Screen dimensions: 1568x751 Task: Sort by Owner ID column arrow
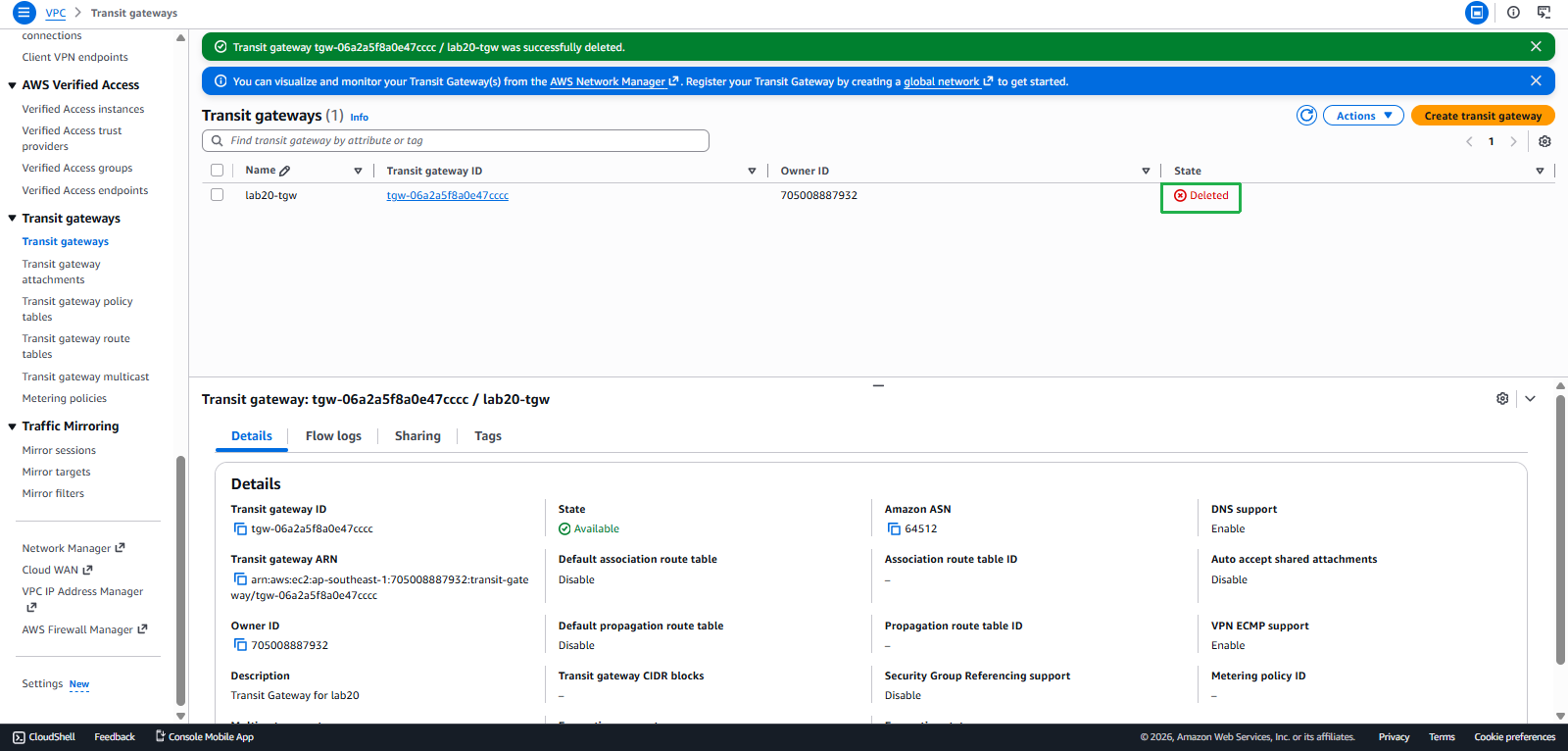coord(1146,171)
